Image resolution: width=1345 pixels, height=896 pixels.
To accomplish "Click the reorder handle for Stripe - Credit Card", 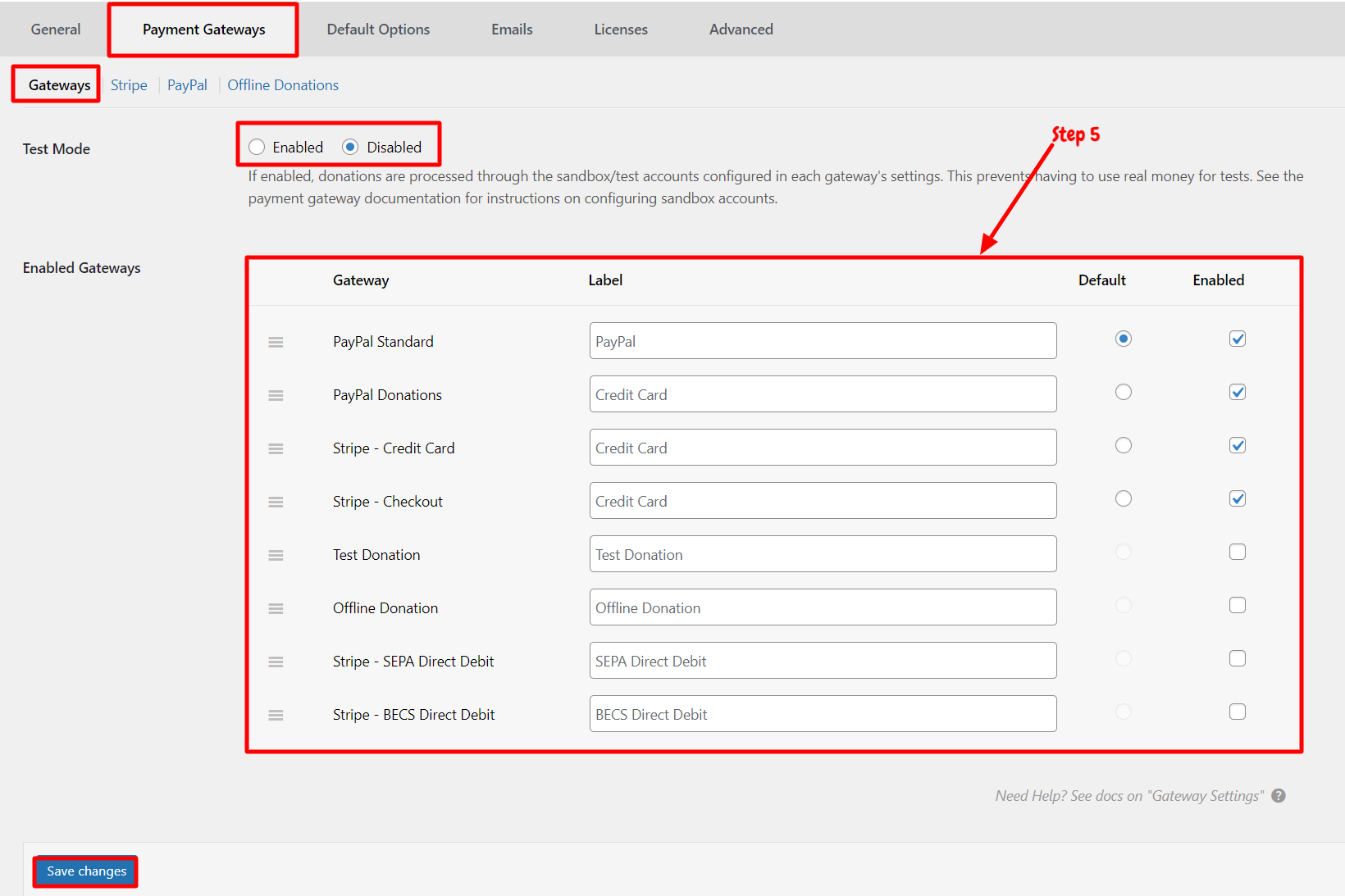I will coord(276,448).
